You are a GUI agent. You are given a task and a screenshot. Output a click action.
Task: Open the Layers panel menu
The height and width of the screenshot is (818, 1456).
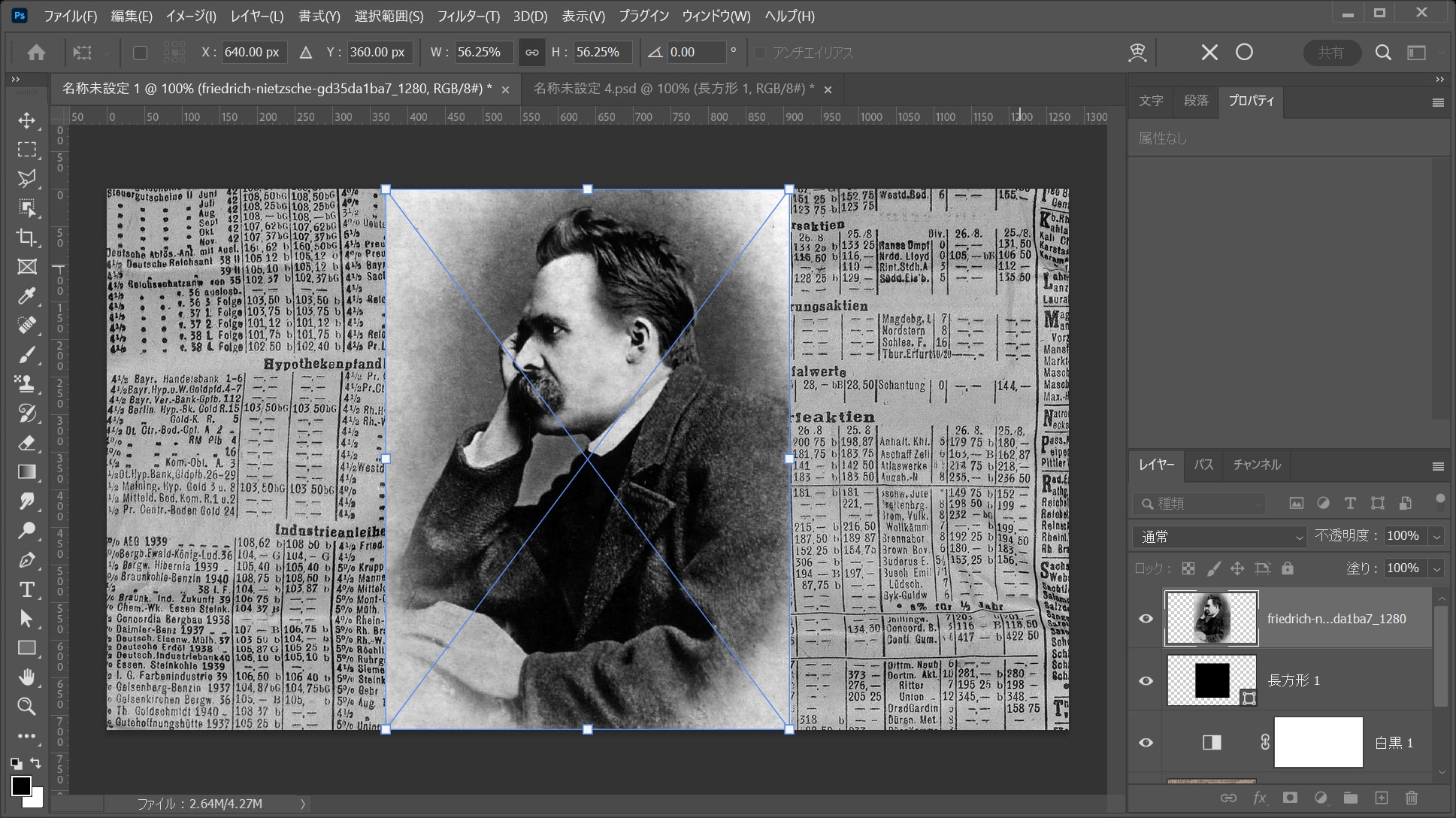pos(1438,466)
